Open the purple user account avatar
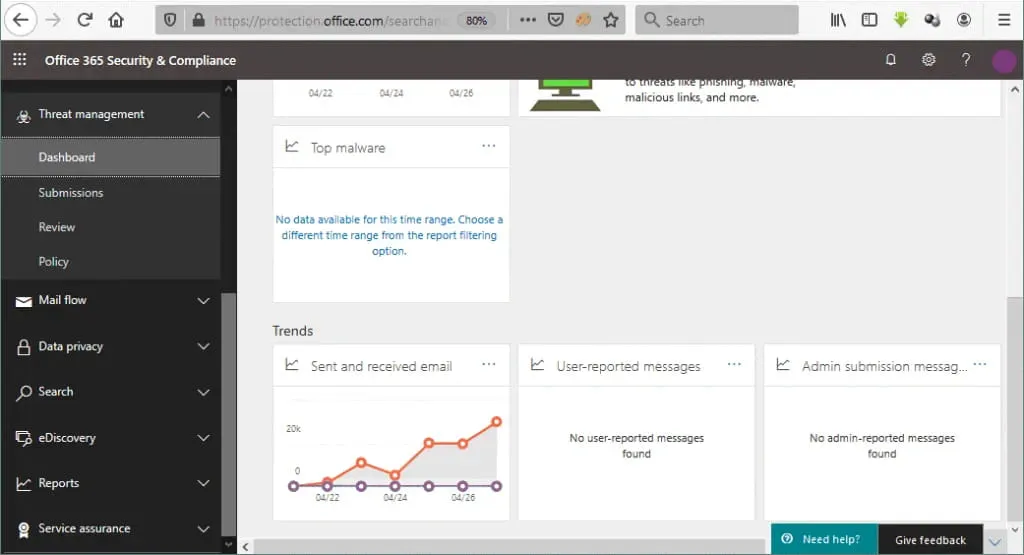This screenshot has height=555, width=1024. pyautogui.click(x=1004, y=61)
